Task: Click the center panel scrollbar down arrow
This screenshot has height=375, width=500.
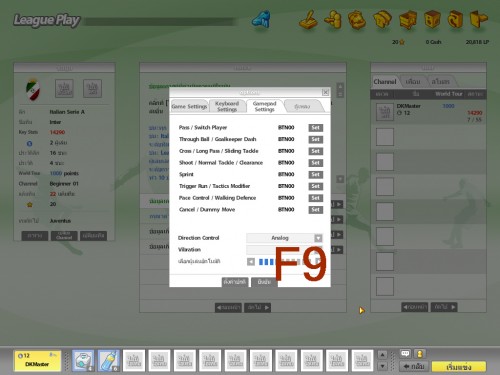Action: (340, 179)
